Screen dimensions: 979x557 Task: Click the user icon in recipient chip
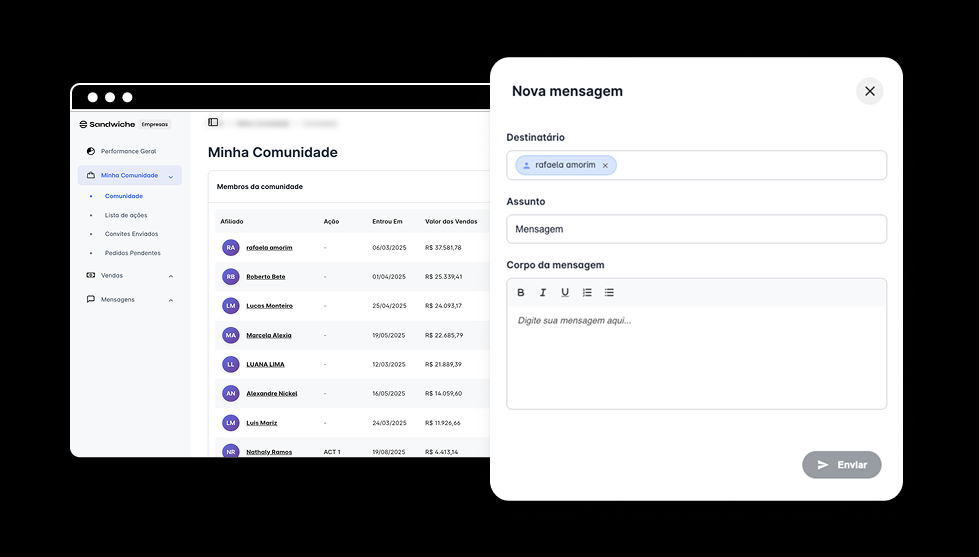(526, 165)
